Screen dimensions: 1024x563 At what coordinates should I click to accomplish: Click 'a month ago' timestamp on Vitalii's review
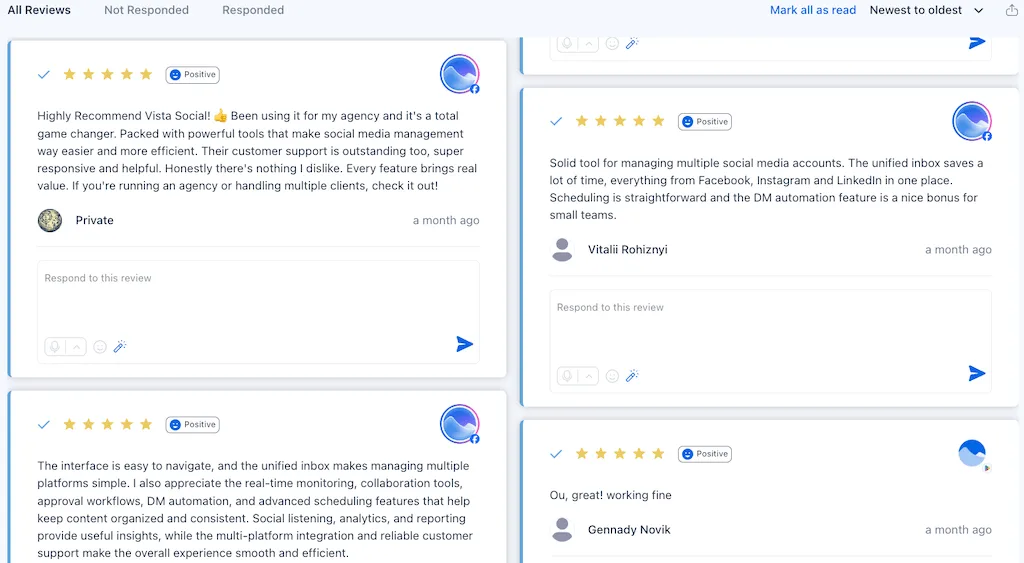click(x=958, y=250)
